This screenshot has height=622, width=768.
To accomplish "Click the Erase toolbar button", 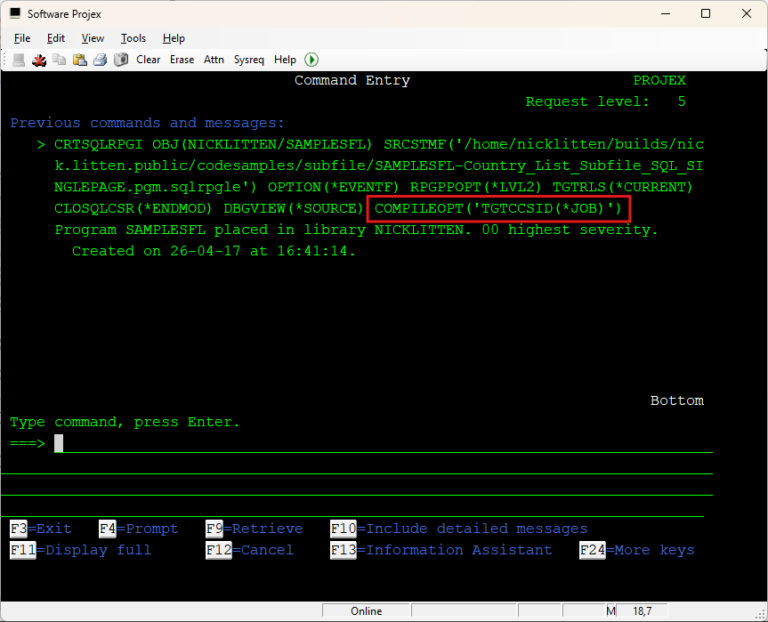I will click(182, 60).
